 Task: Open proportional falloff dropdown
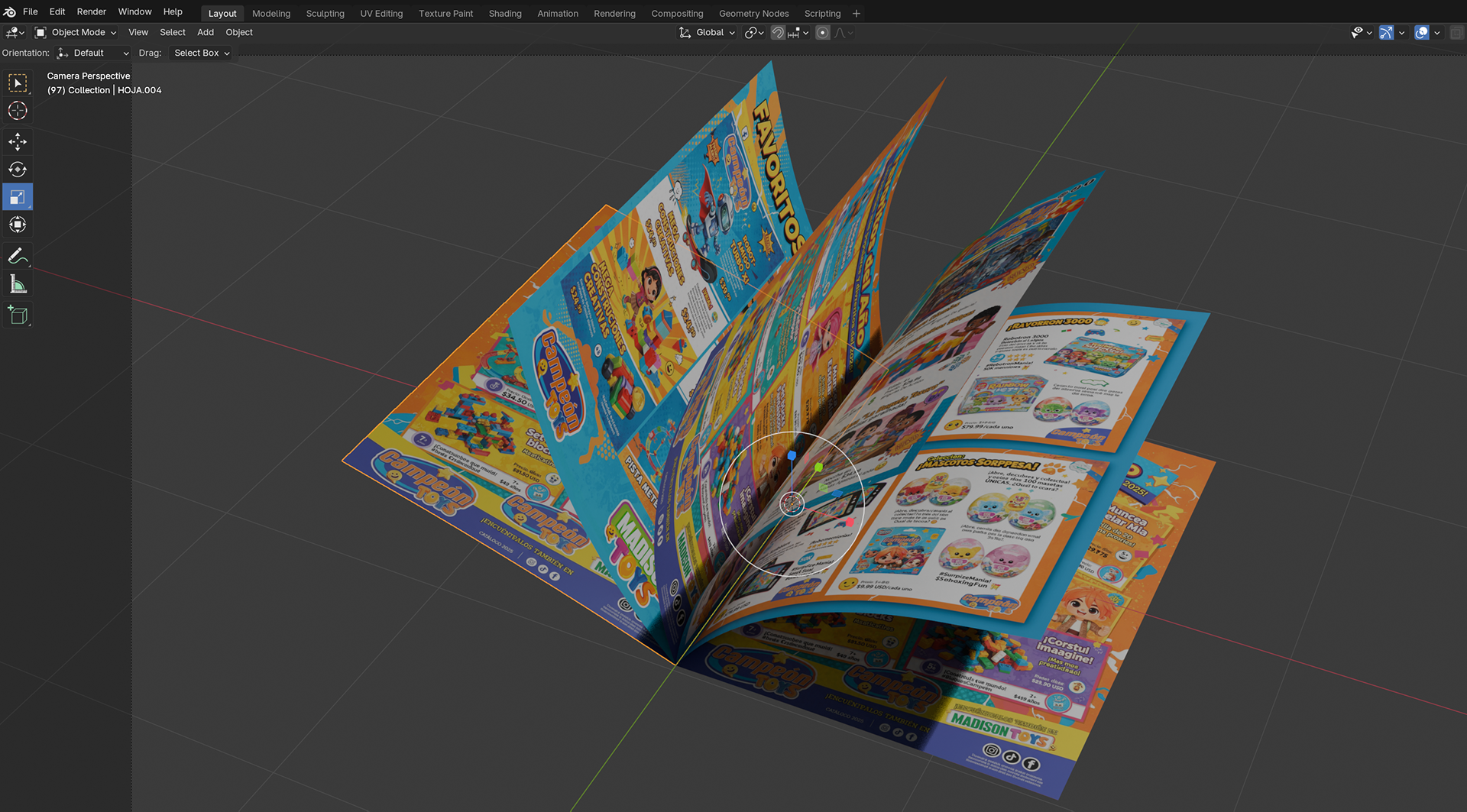click(x=844, y=33)
